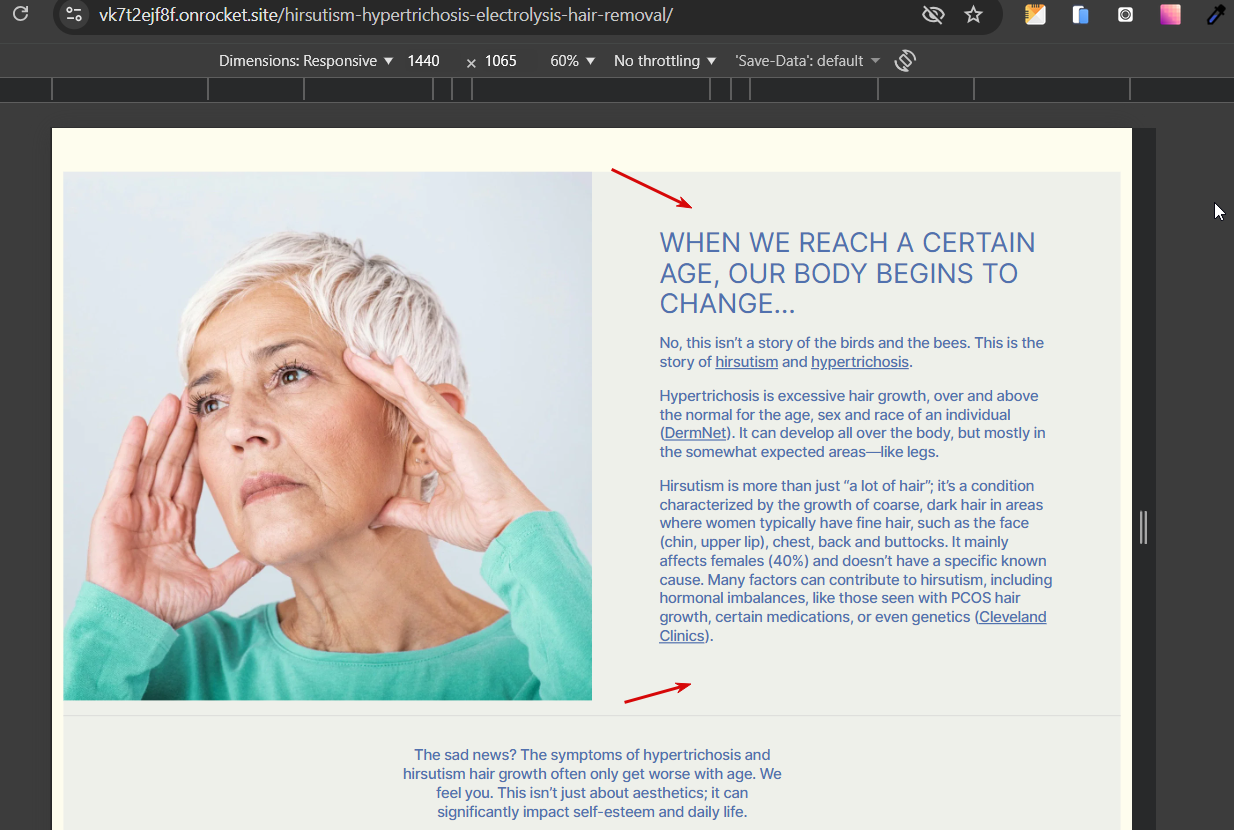Bookmark this page with the star icon
Viewport: 1234px width, 830px height.
pyautogui.click(x=973, y=15)
